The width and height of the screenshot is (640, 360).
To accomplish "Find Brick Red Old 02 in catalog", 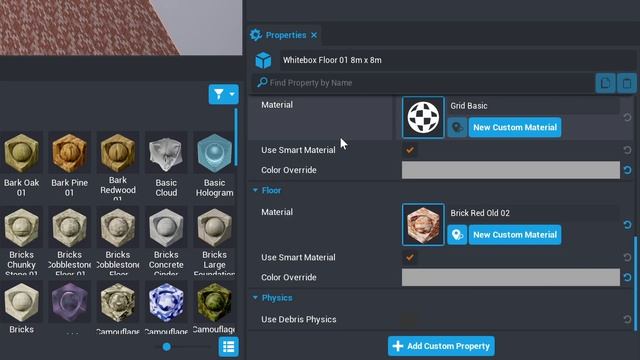I will [x=457, y=235].
